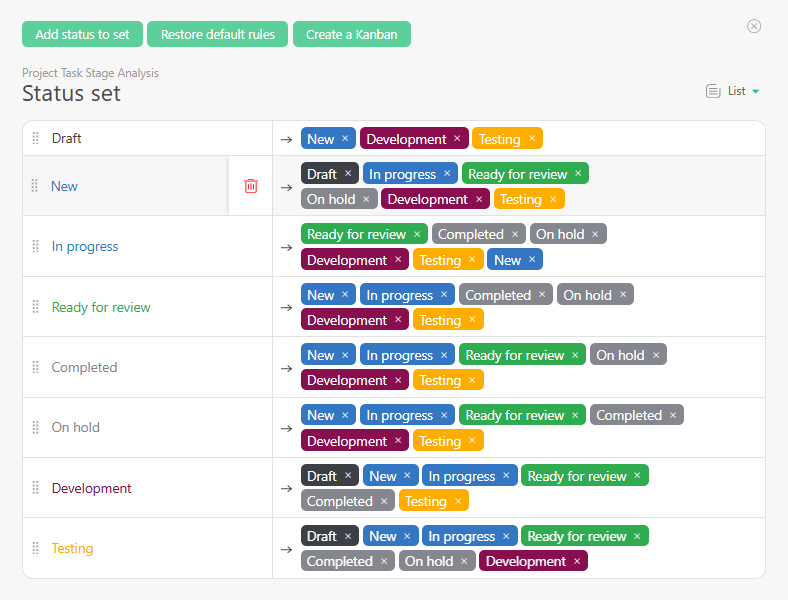This screenshot has height=600, width=788.
Task: Click the Add status to set button
Action: click(82, 34)
